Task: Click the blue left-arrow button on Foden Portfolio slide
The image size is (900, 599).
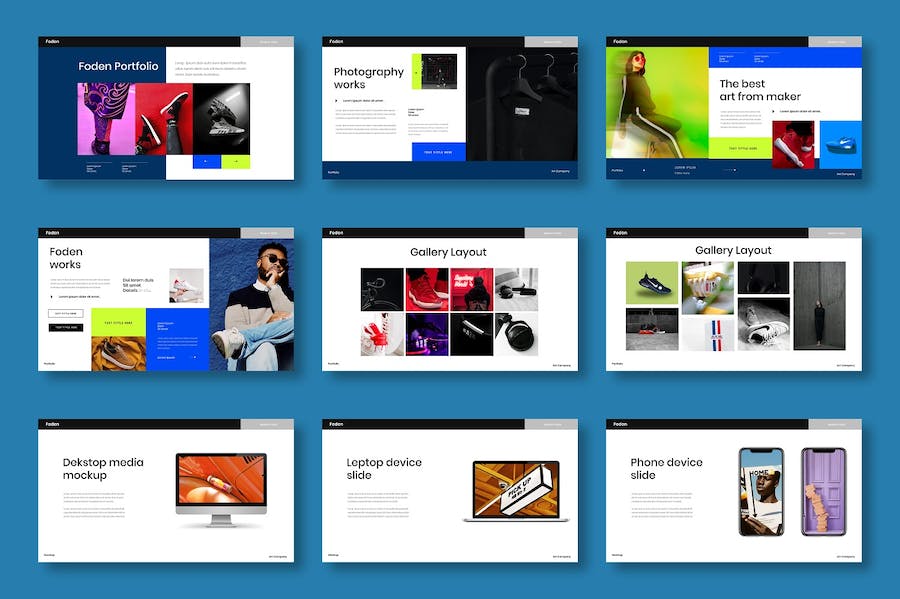Action: 207,161
